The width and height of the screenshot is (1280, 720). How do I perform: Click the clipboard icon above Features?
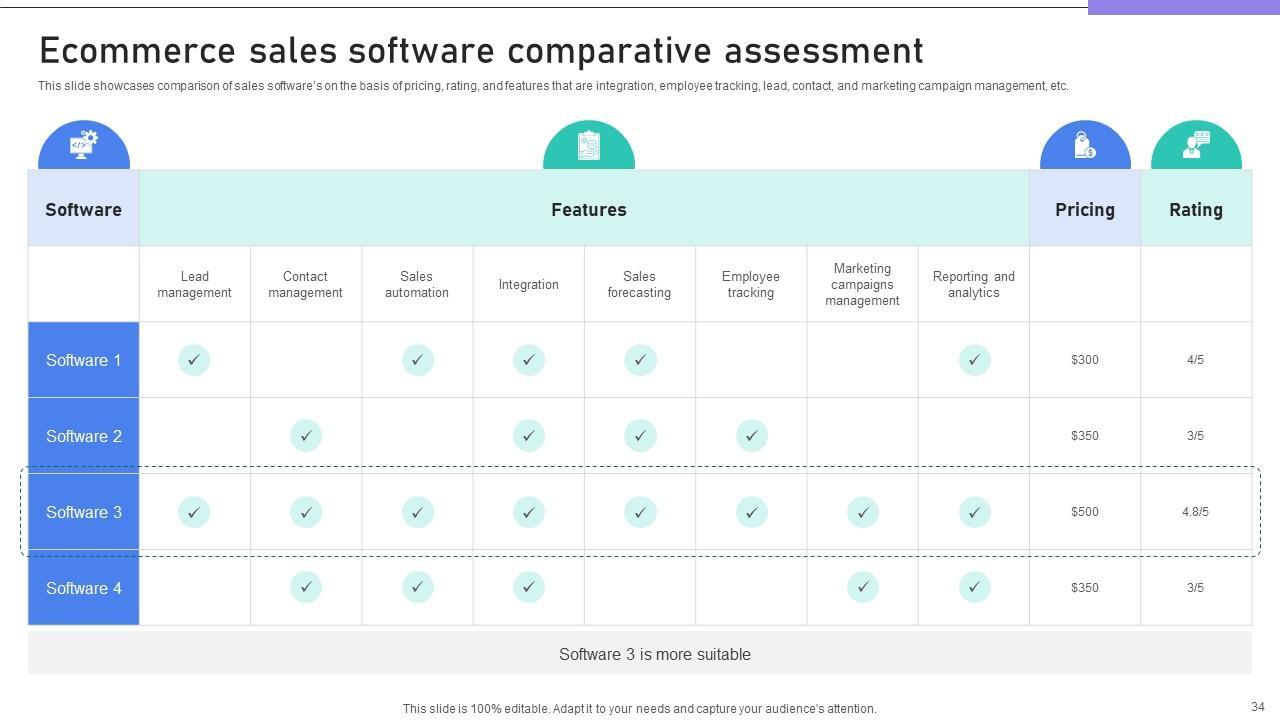tap(589, 146)
